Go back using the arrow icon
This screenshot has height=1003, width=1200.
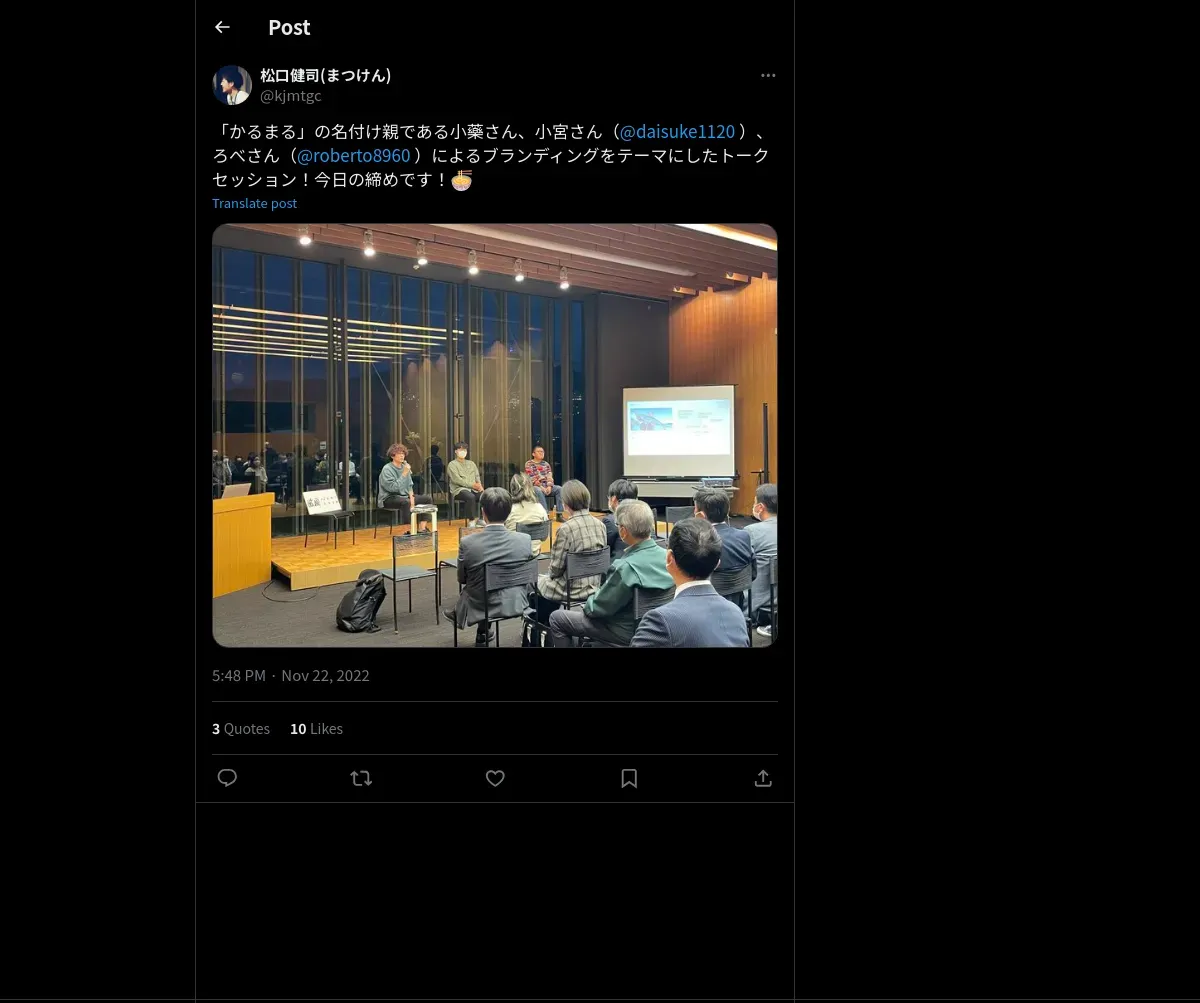pyautogui.click(x=222, y=27)
